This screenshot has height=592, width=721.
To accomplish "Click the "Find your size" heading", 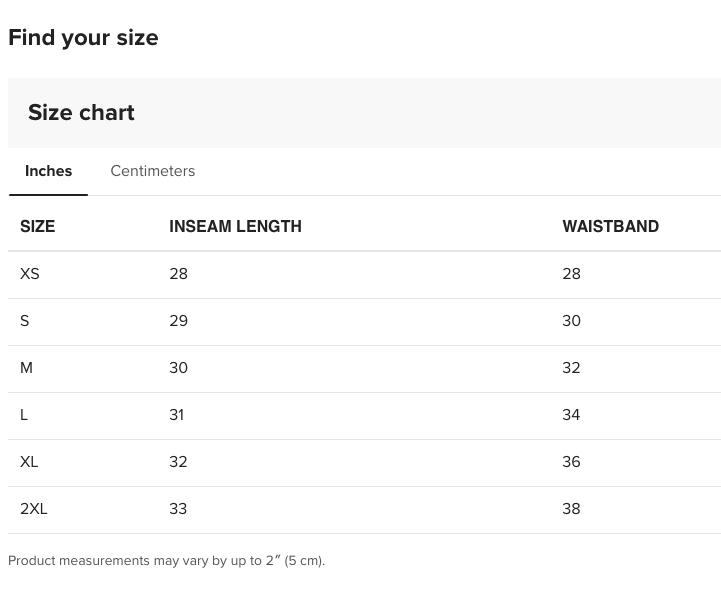I will coord(83,38).
